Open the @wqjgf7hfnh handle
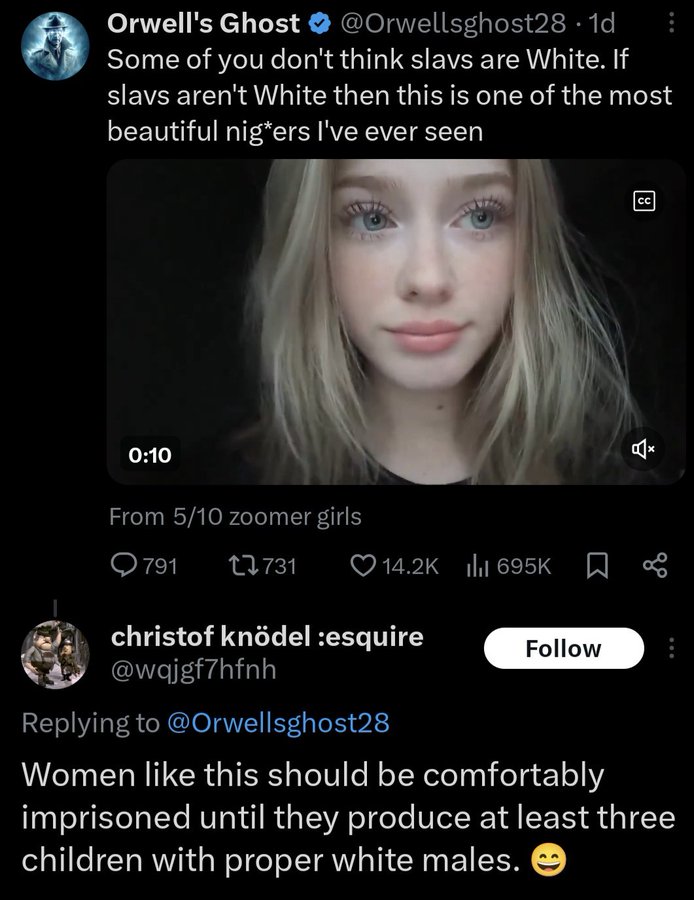This screenshot has height=900, width=694. pyautogui.click(x=192, y=670)
